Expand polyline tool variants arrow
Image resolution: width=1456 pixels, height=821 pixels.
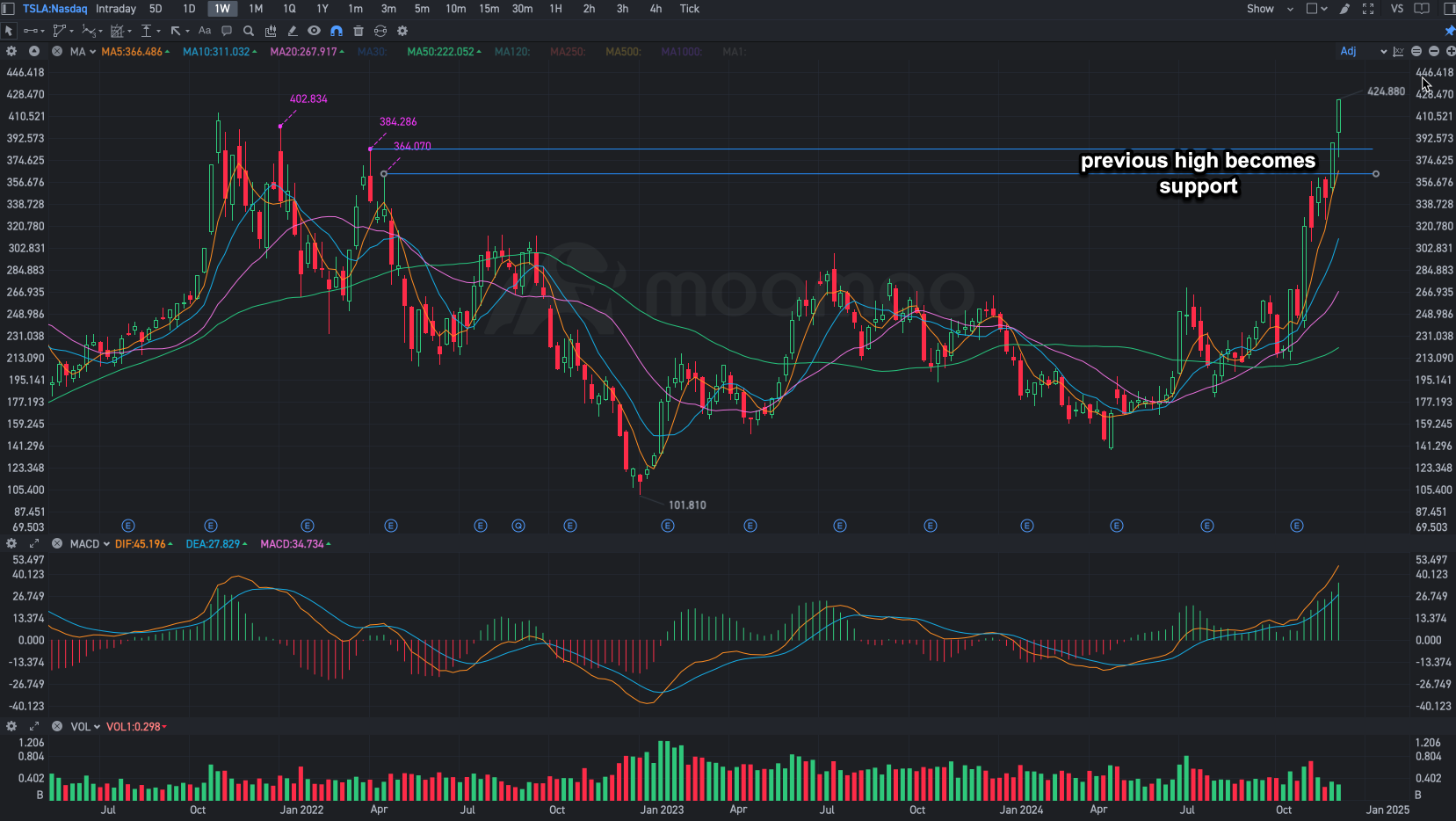click(71, 32)
